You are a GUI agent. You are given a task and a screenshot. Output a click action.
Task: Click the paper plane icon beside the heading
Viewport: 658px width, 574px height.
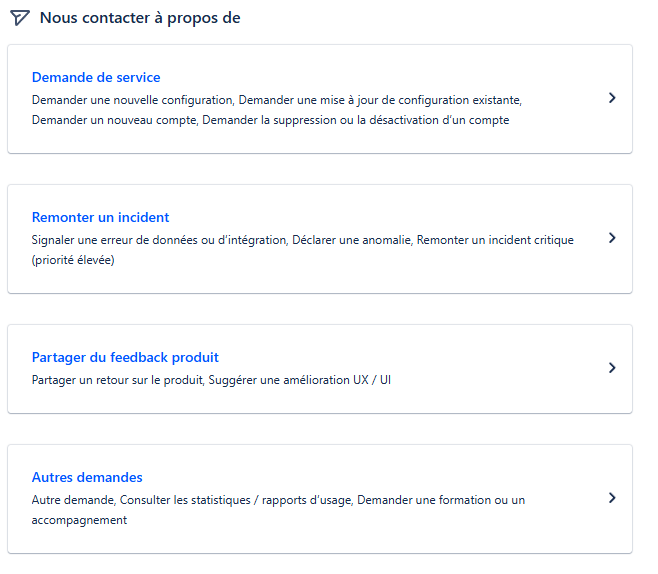[x=20, y=18]
